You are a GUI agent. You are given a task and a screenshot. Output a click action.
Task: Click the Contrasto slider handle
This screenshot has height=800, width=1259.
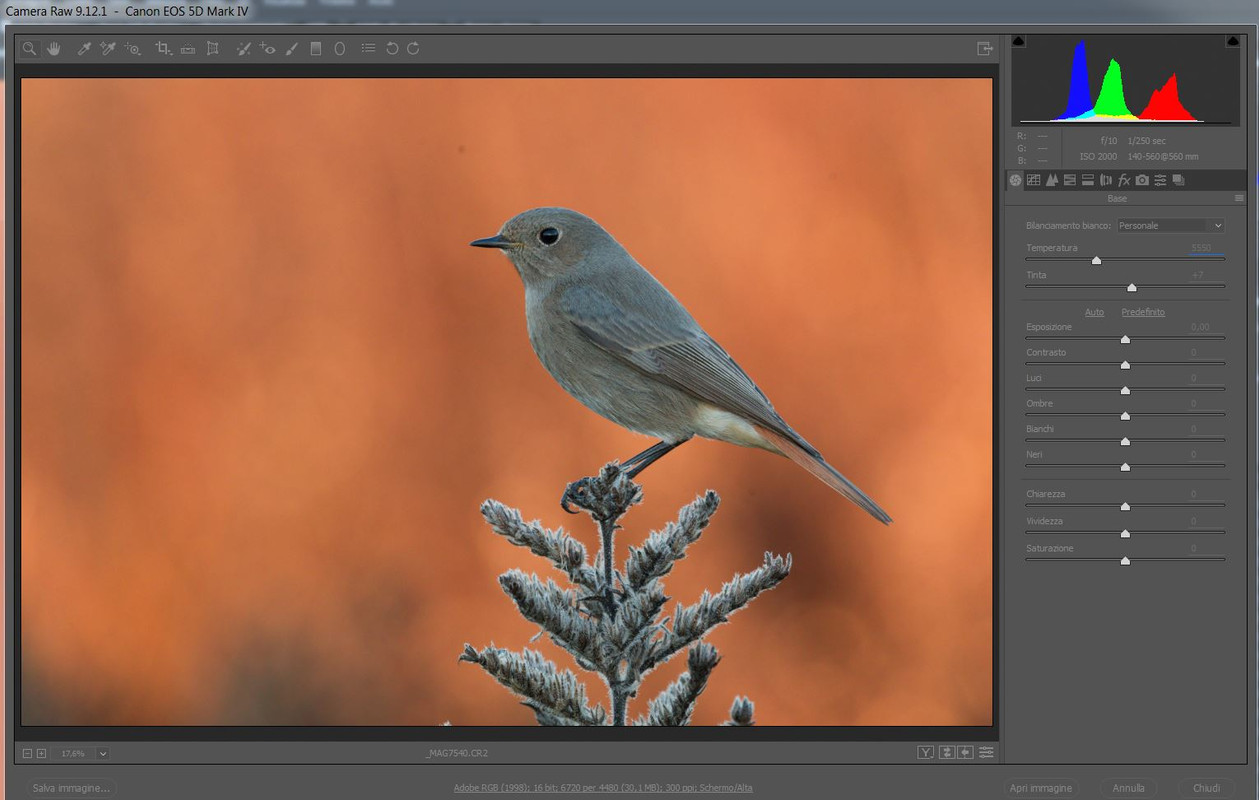(x=1125, y=365)
